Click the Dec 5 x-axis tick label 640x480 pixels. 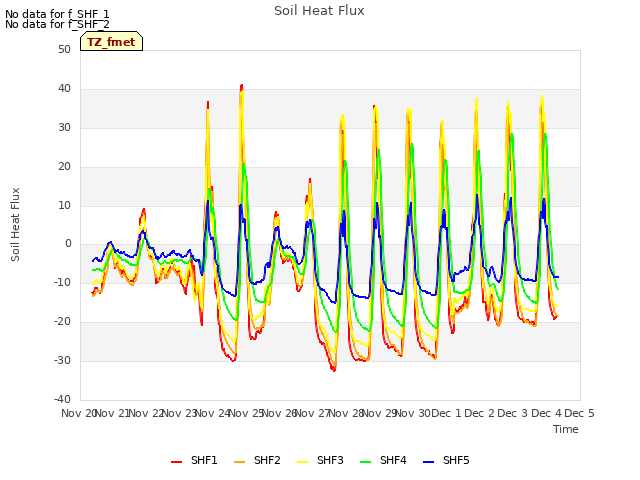tap(579, 413)
